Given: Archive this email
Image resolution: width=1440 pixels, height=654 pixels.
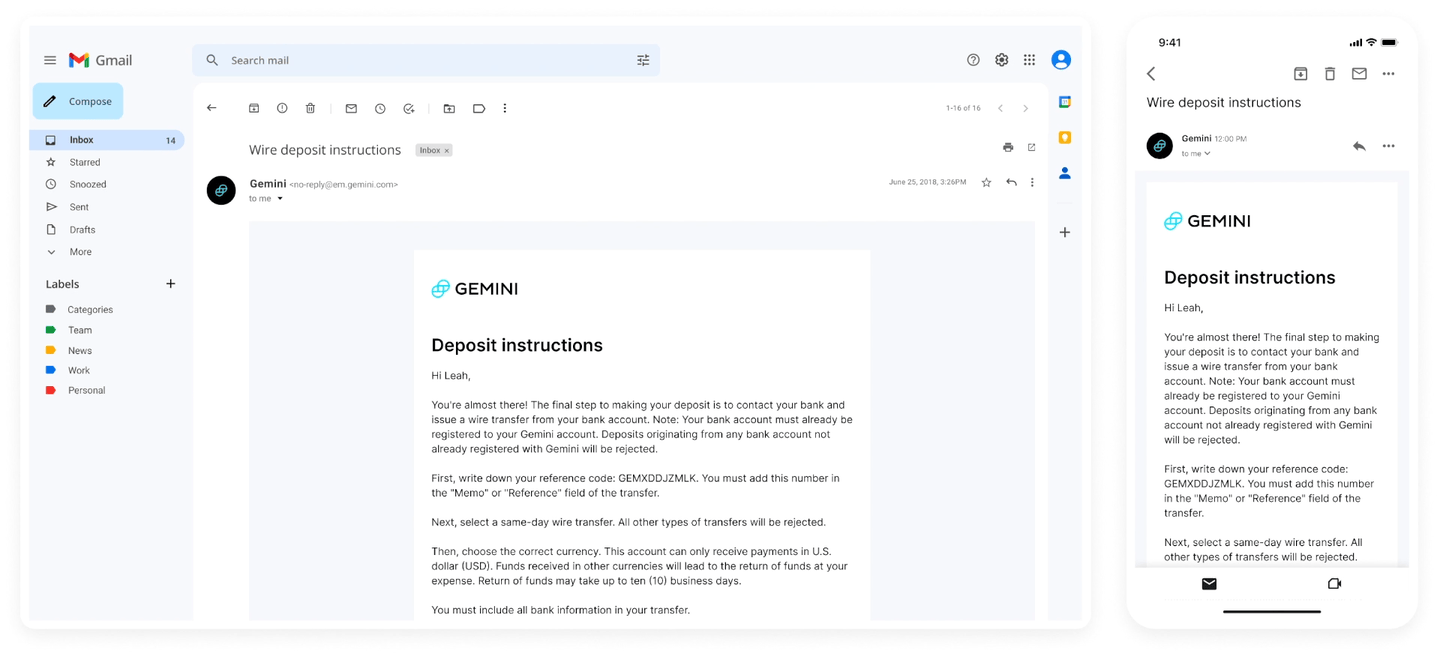Looking at the screenshot, I should point(254,108).
